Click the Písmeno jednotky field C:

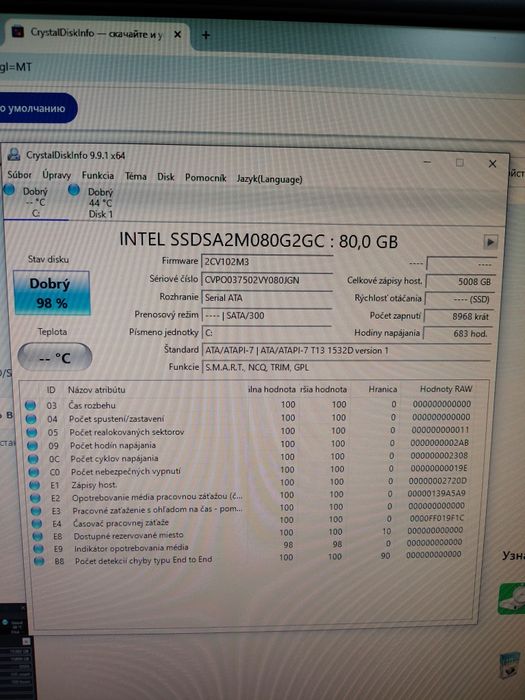pyautogui.click(x=267, y=333)
